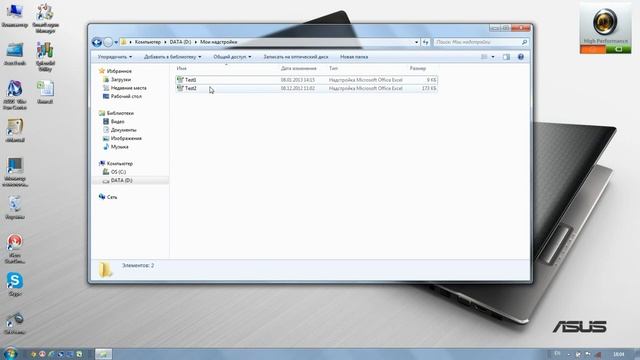Image resolution: width=640 pixels, height=360 pixels.
Task: Select the Test1 add-in file
Action: (x=307, y=80)
